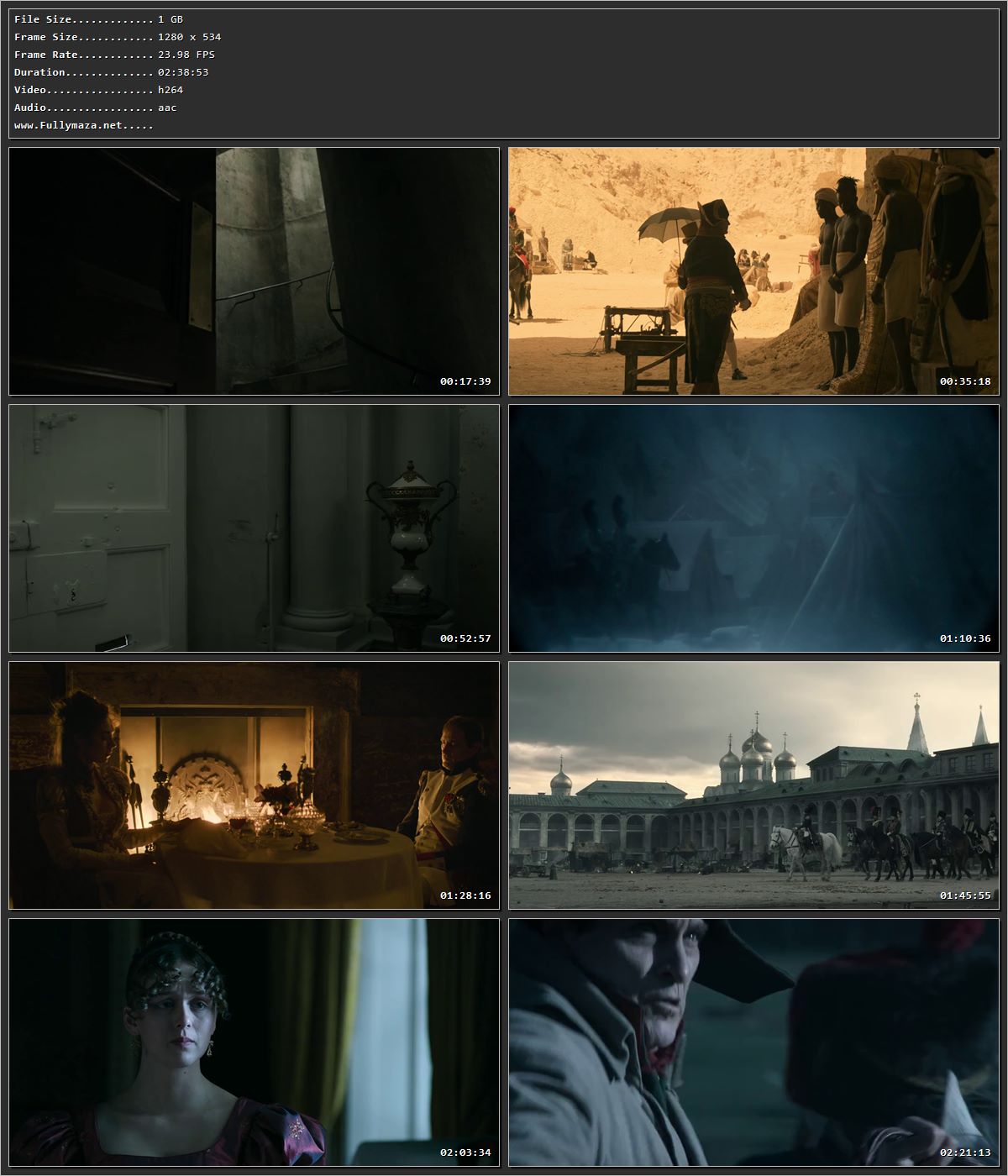
Task: Select the desert scene thumbnail at 00:35:18
Action: pyautogui.click(x=753, y=271)
